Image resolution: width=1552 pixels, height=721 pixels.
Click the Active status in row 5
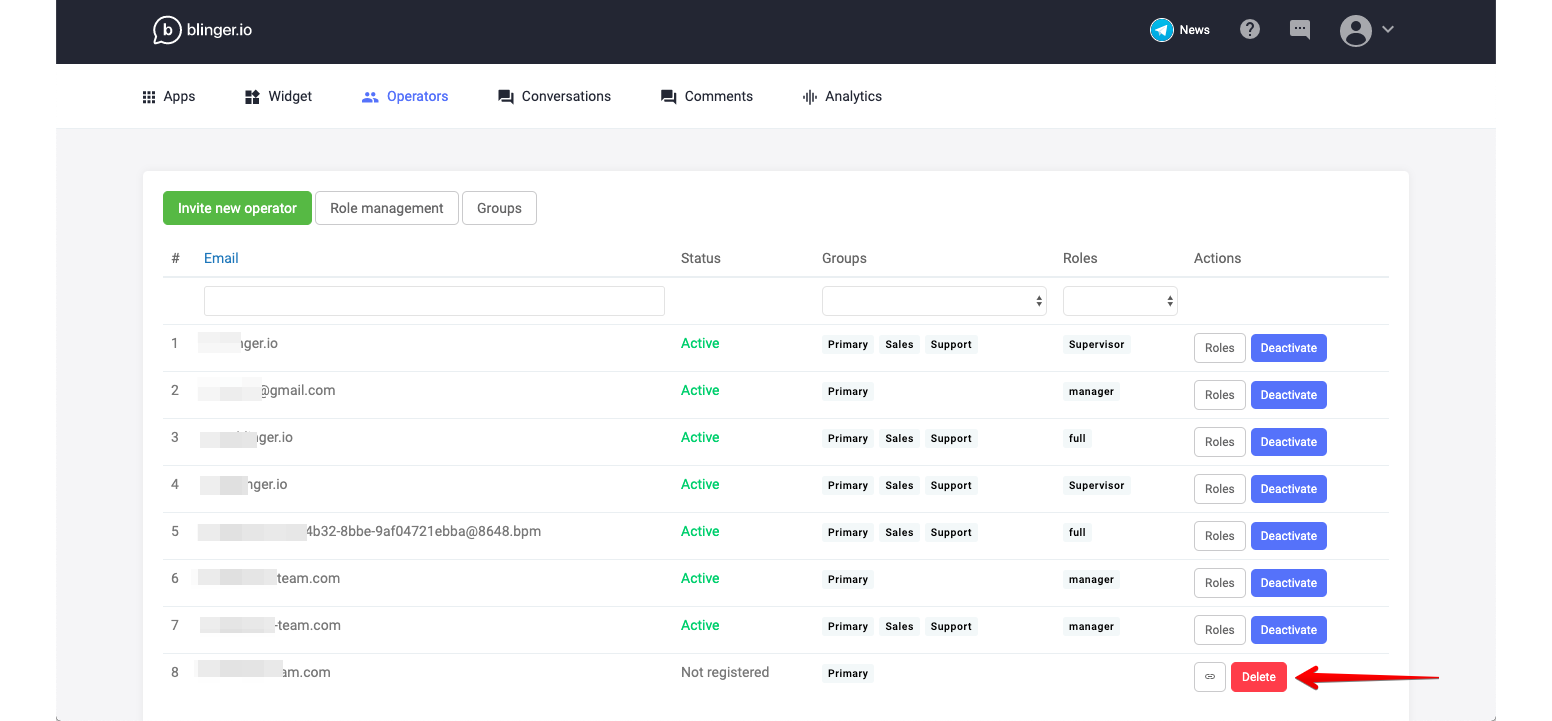[700, 531]
